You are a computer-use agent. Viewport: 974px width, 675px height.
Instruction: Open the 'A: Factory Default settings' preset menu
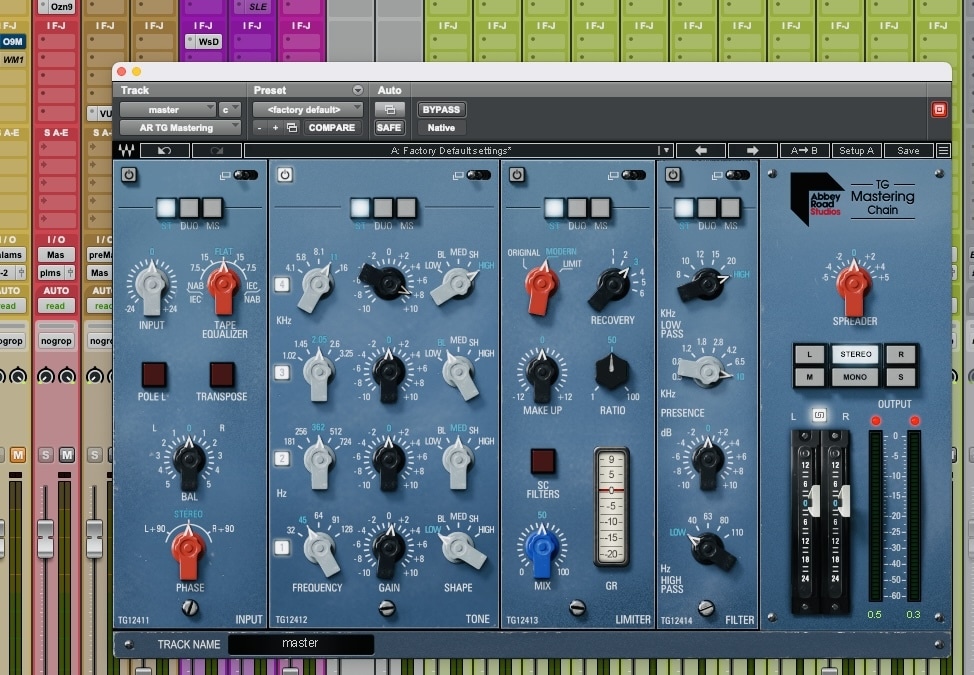(x=451, y=151)
